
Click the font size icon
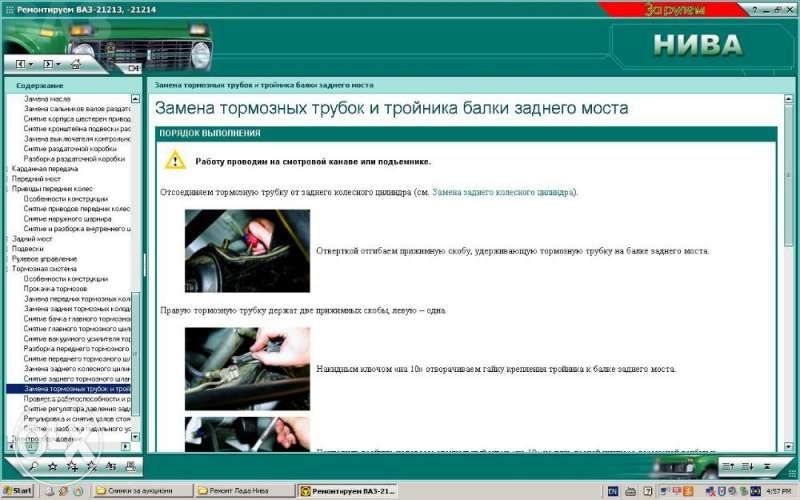(111, 466)
